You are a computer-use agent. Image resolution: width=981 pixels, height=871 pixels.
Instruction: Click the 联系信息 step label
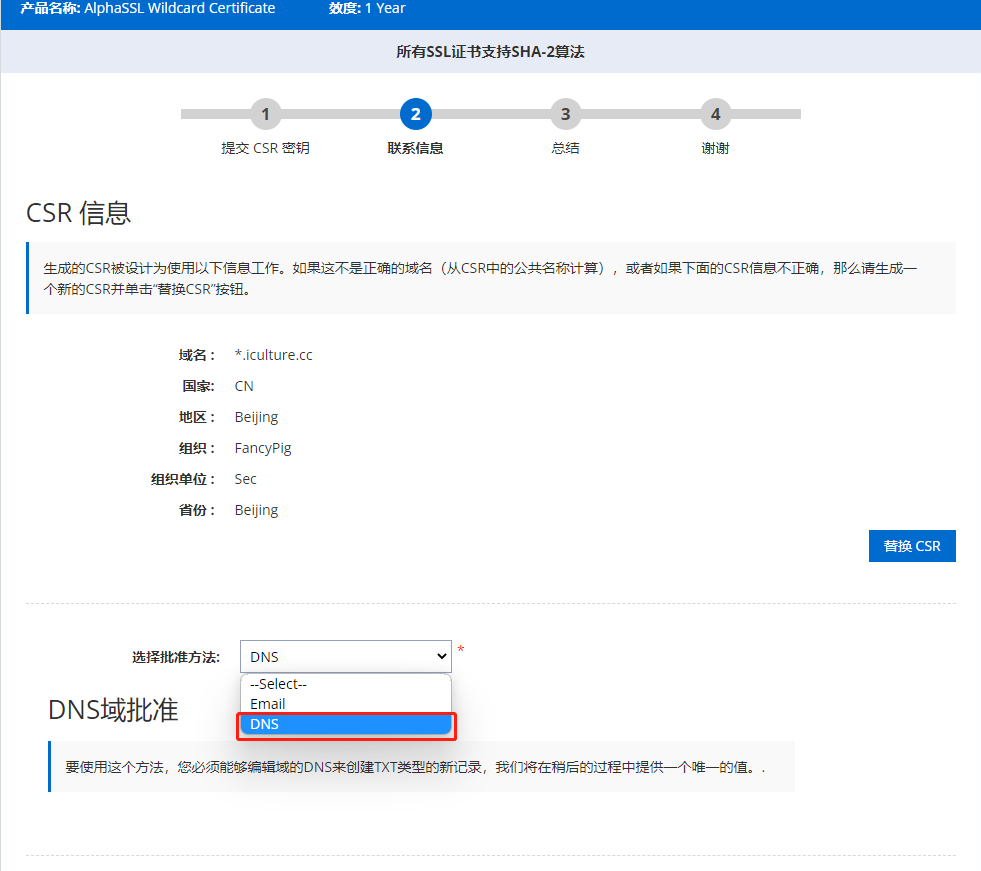(x=415, y=148)
